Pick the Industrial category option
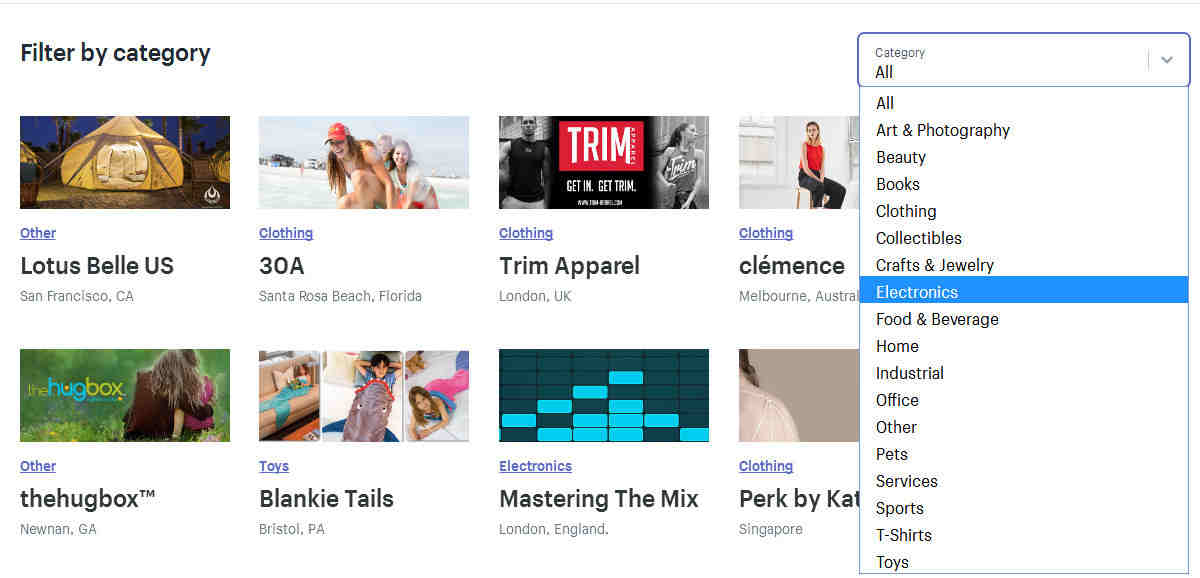The height and width of the screenshot is (578, 1200). coord(1024,373)
